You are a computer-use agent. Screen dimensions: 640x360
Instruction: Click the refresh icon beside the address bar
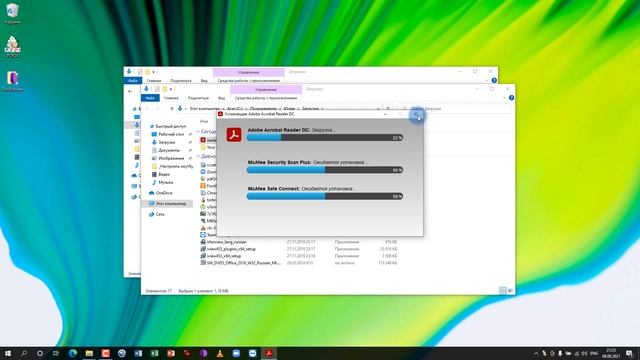point(388,109)
